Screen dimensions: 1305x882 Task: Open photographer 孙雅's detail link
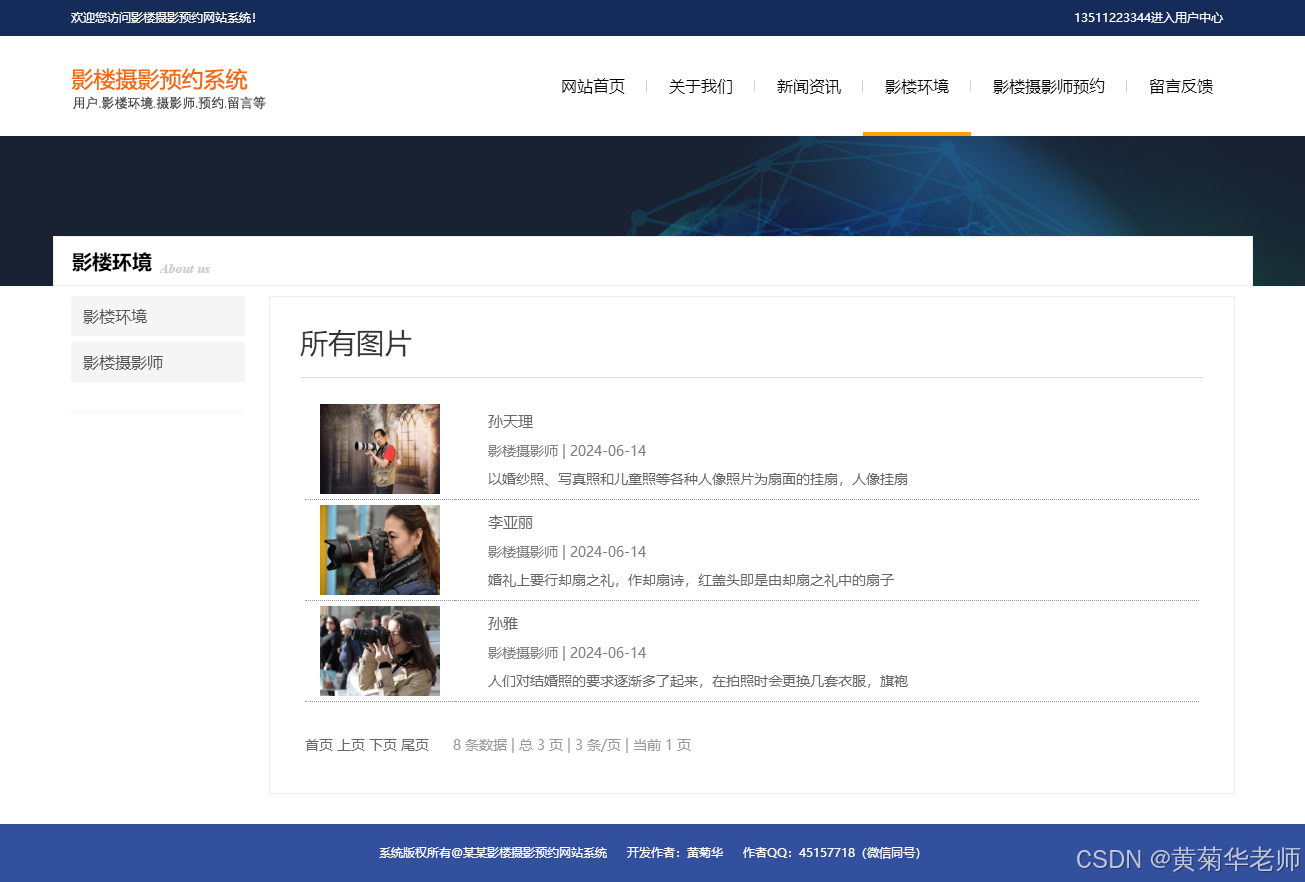pyautogui.click(x=501, y=623)
